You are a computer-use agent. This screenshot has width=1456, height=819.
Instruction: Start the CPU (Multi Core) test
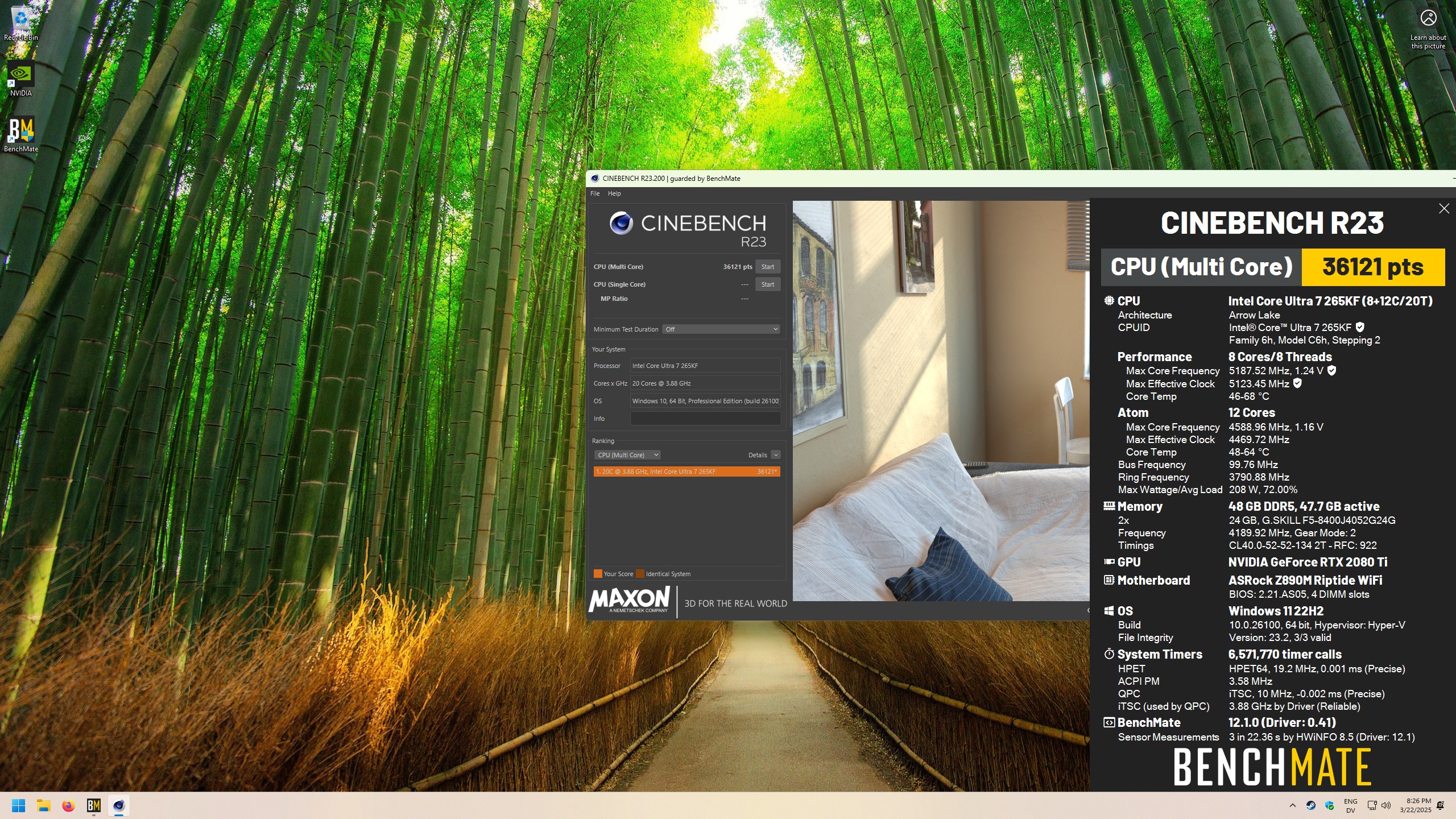(768, 267)
